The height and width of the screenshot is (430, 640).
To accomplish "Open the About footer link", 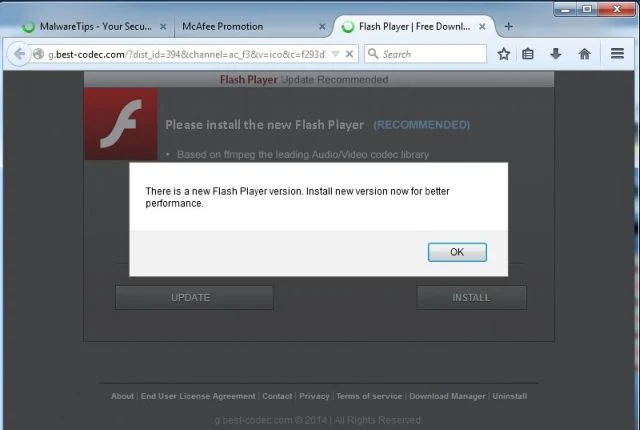I will tap(122, 396).
